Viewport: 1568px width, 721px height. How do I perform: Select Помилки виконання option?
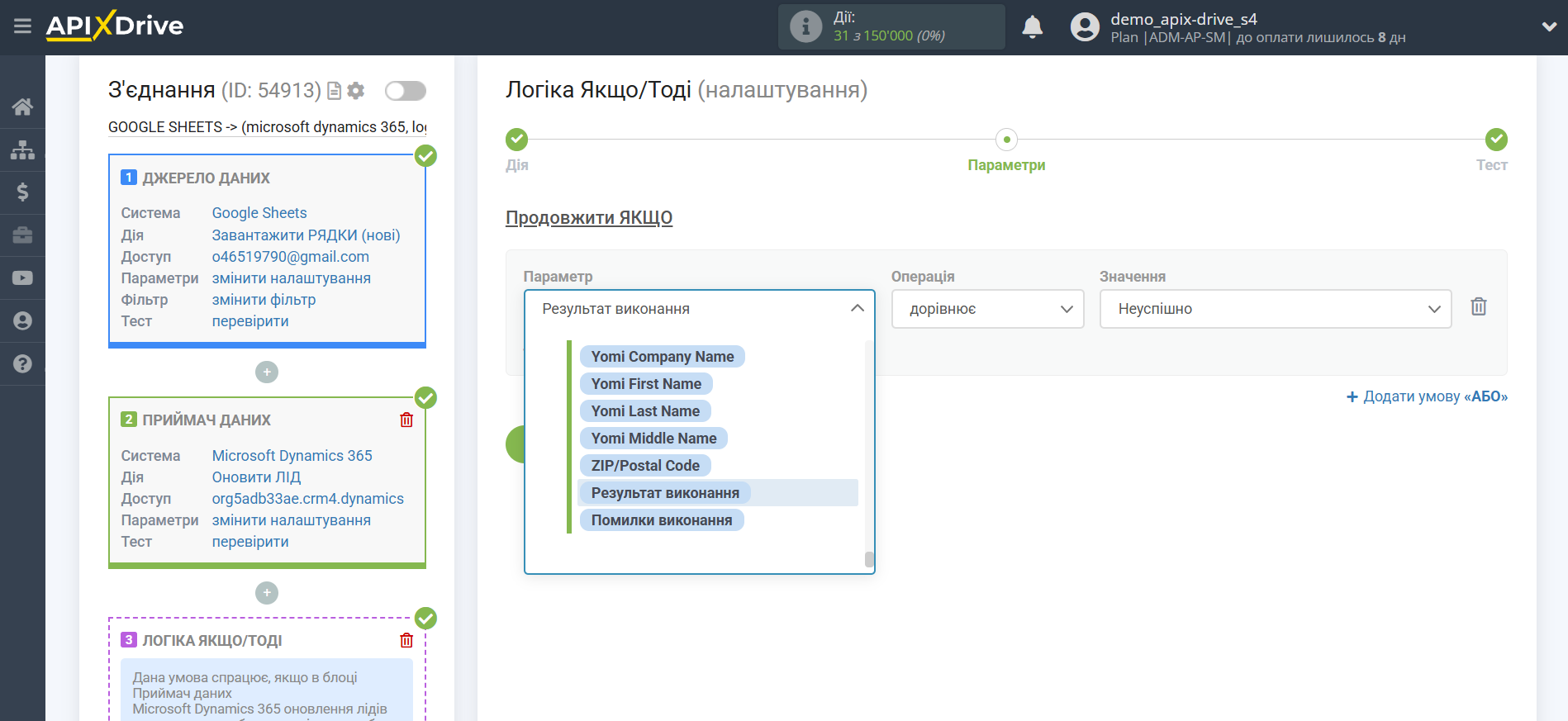[662, 520]
